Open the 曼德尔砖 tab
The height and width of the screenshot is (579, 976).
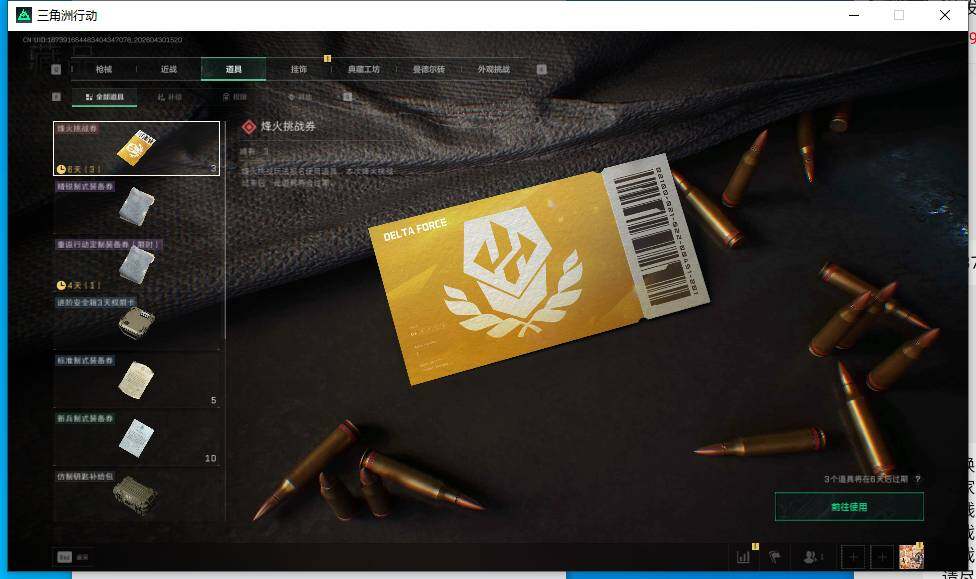(x=429, y=69)
